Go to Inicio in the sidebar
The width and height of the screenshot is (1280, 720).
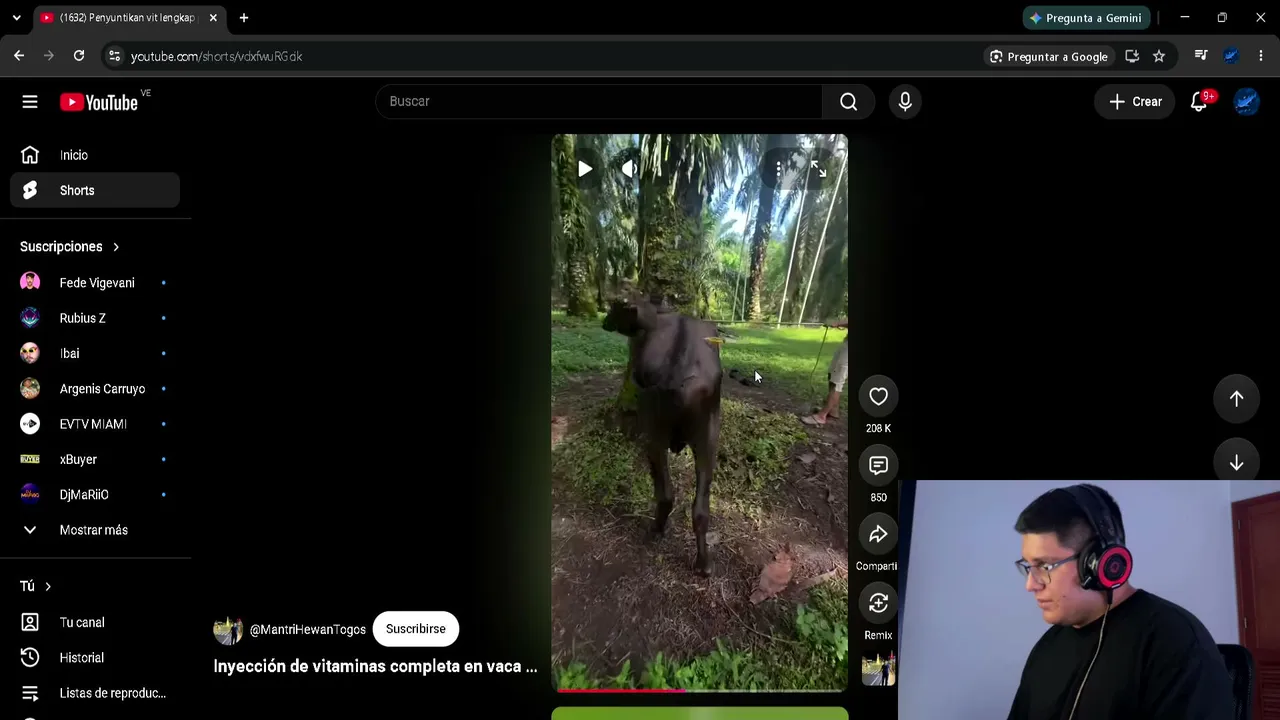point(95,155)
